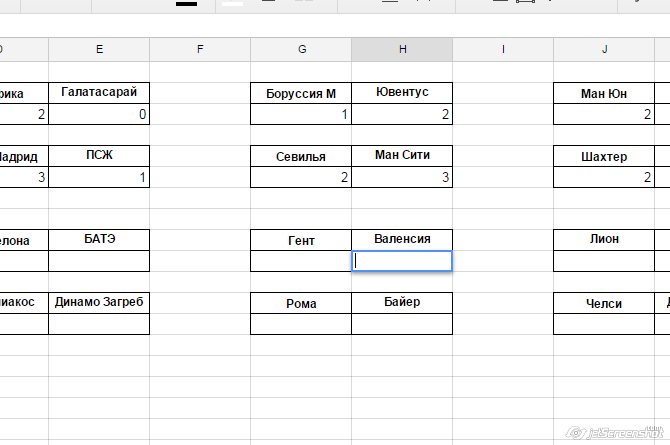Click the column H header
The height and width of the screenshot is (445, 670).
pyautogui.click(x=402, y=49)
